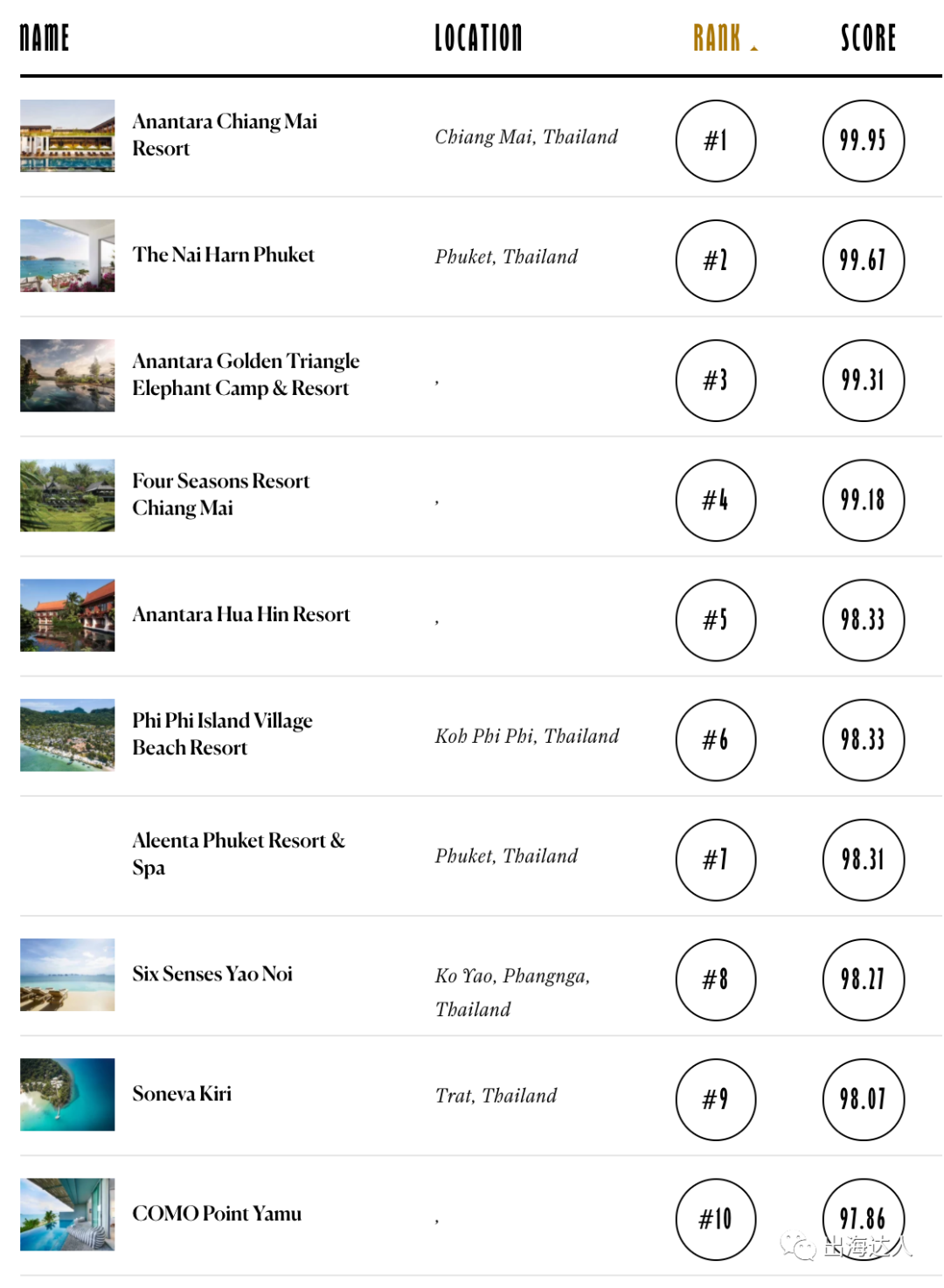Click Phi Phi Island Village thumbnail
The width and height of the screenshot is (944, 1288).
[x=67, y=735]
